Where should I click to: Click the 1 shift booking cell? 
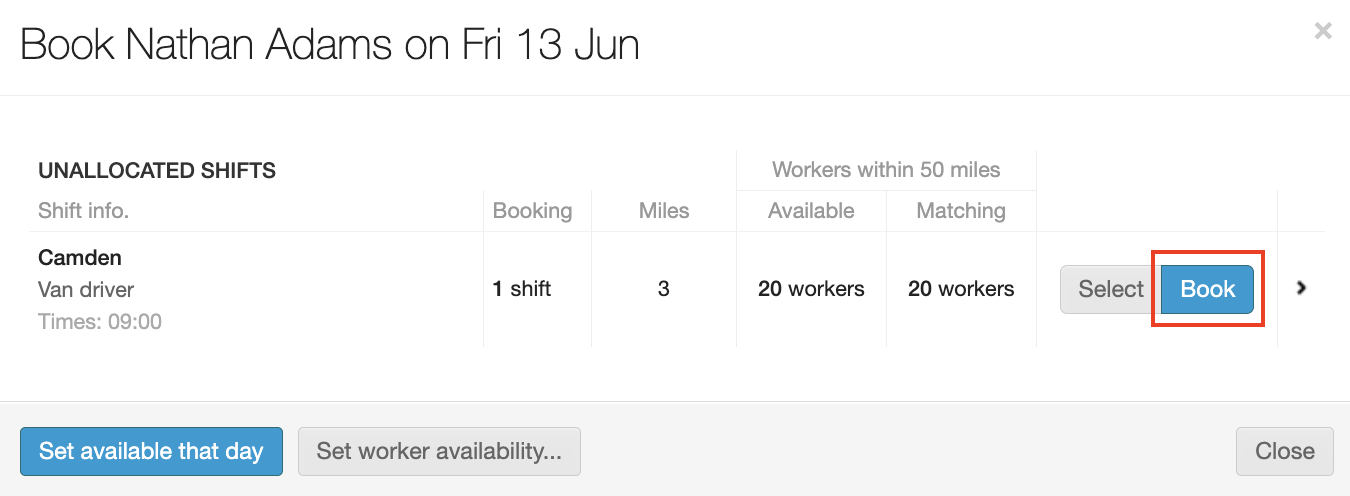pyautogui.click(x=522, y=289)
